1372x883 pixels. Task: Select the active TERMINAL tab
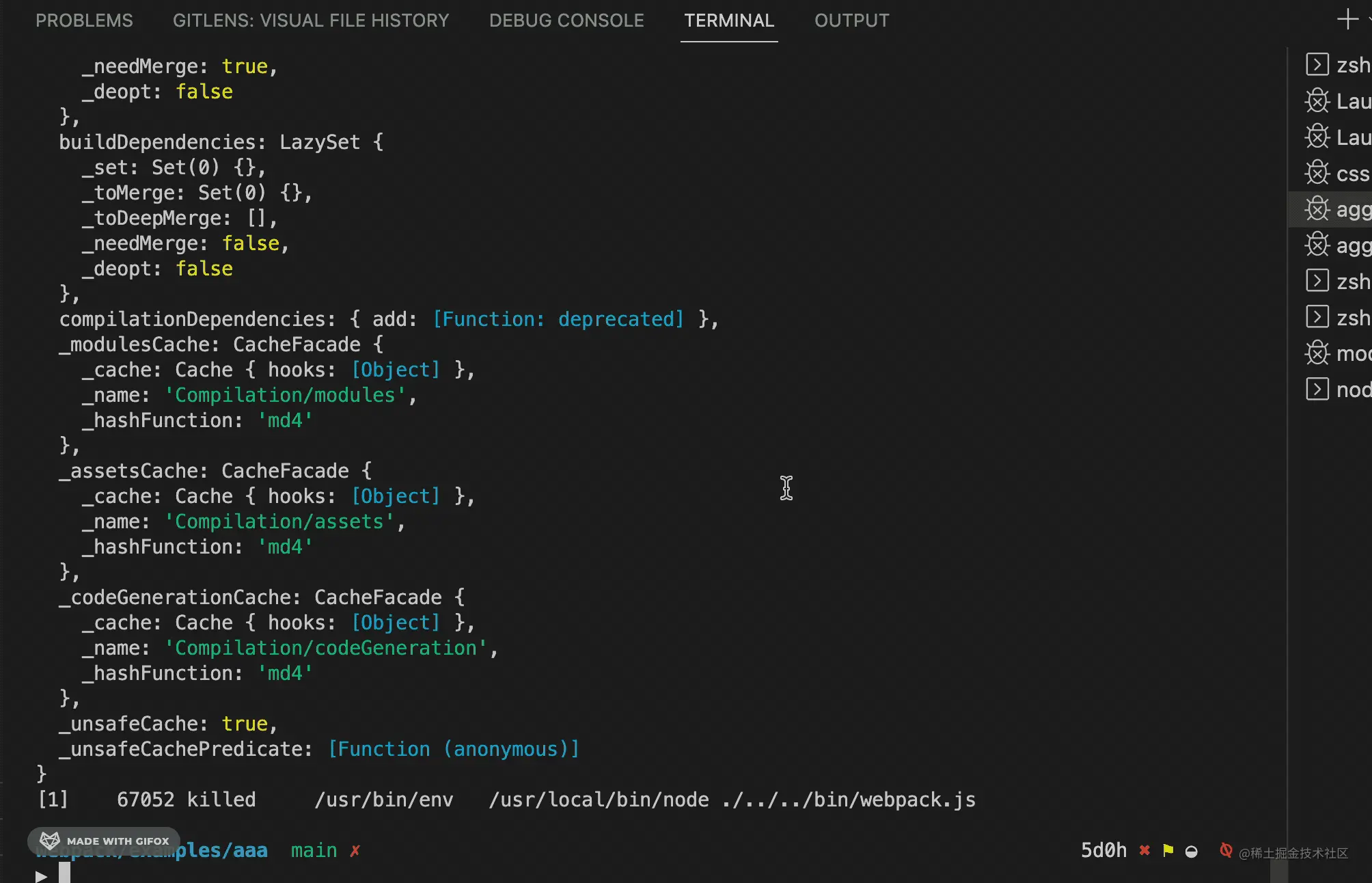(x=729, y=21)
